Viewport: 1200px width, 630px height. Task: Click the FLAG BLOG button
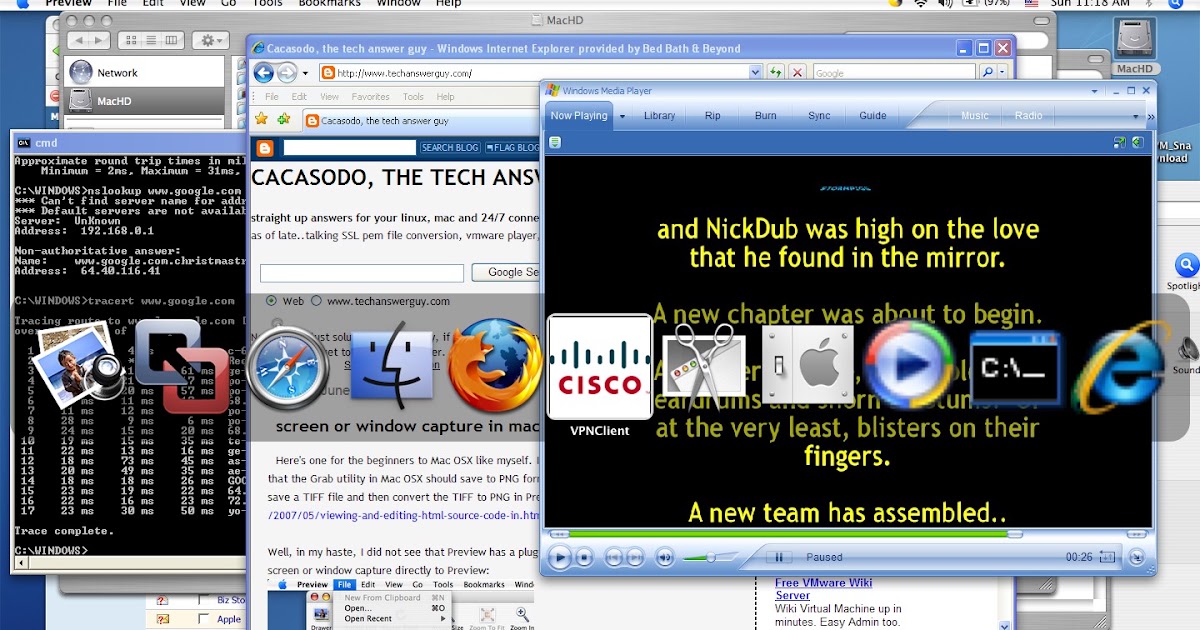coord(510,148)
